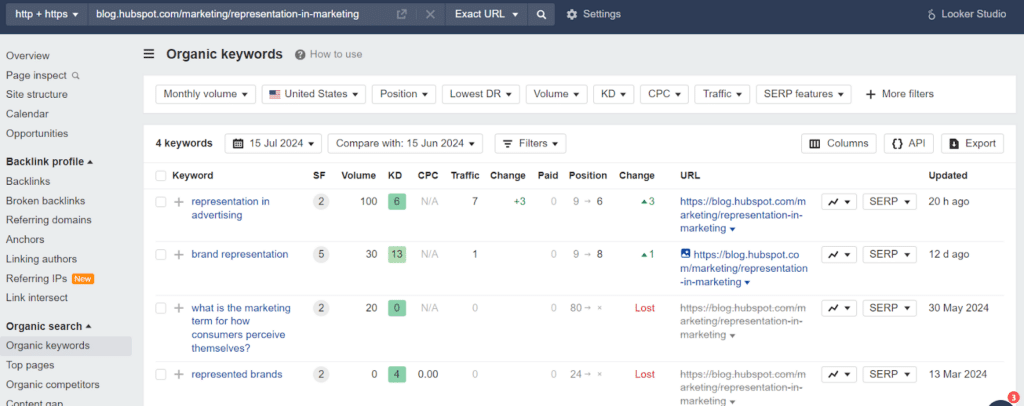Open the 15 Jul 2024 date picker
This screenshot has width=1024, height=406.
[x=274, y=144]
